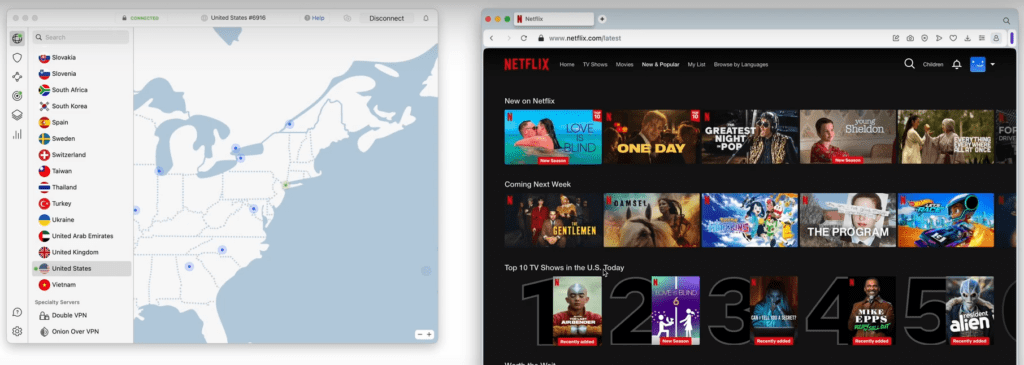Open the Netflix notifications bell
The image size is (1024, 365).
(x=957, y=65)
